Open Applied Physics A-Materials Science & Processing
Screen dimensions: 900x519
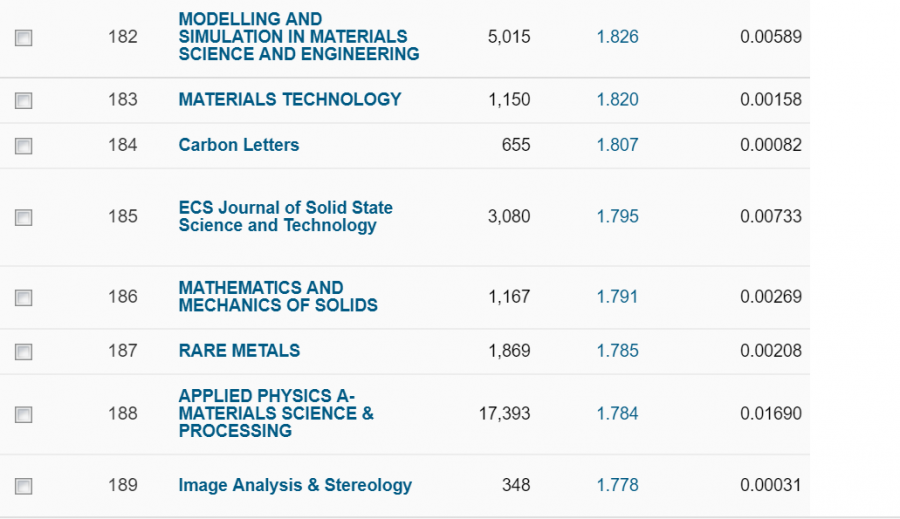276,413
